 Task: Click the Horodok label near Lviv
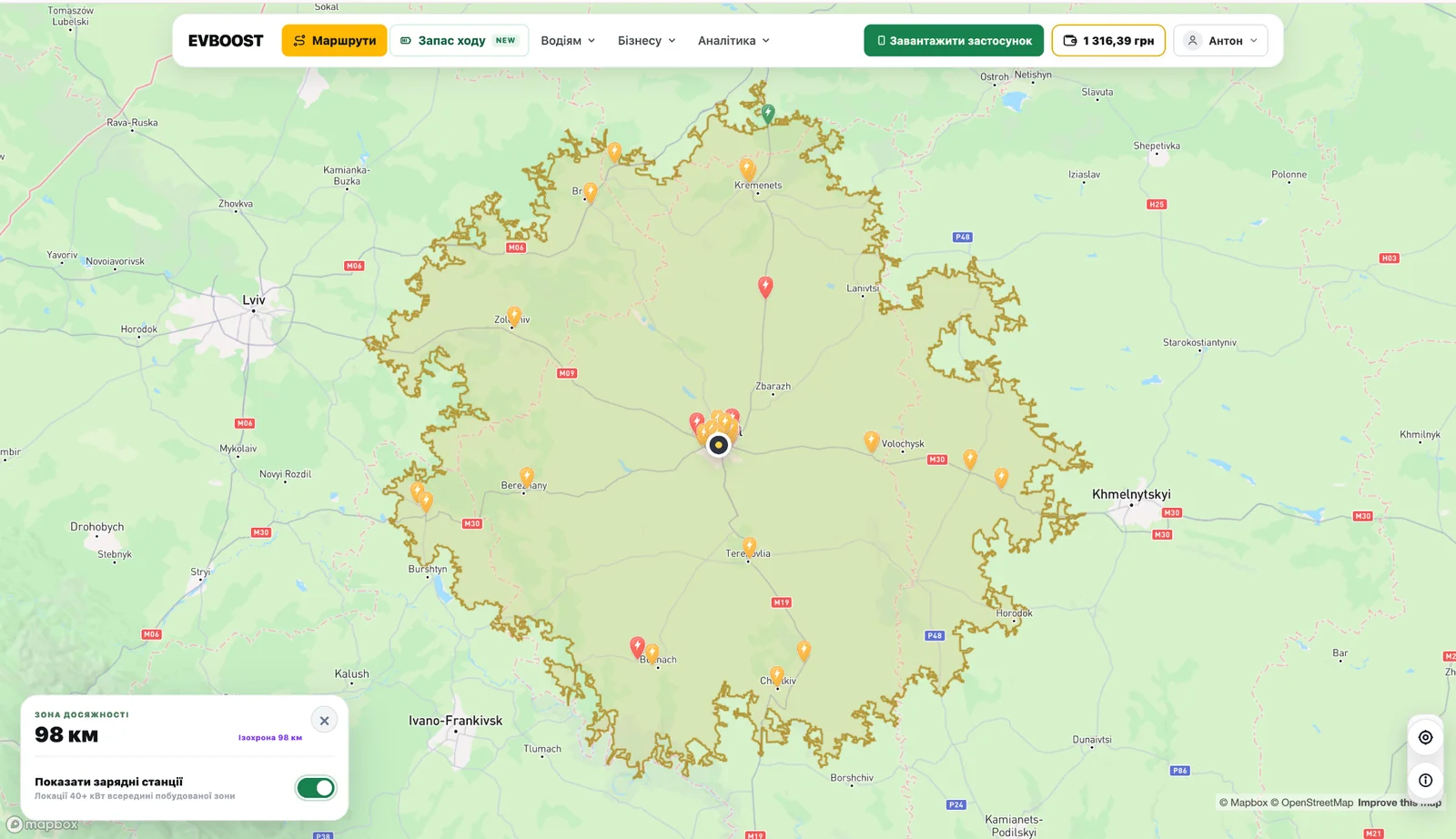(138, 329)
